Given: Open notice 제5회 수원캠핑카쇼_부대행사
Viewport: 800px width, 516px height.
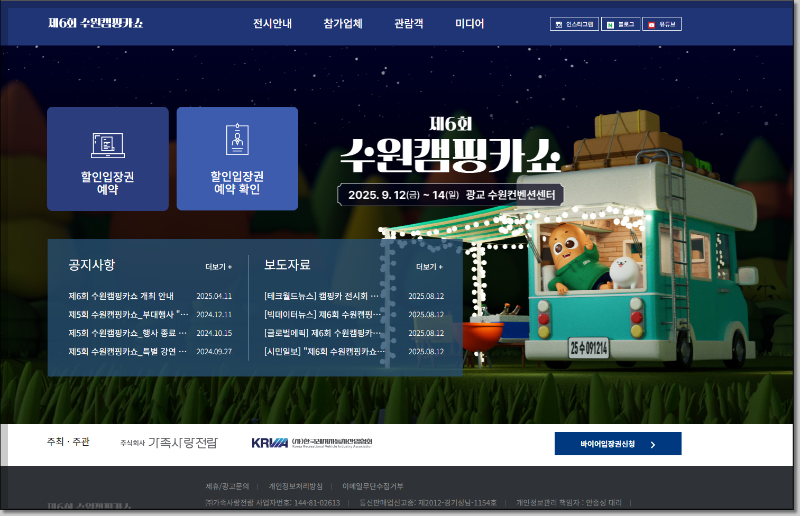Looking at the screenshot, I should [x=129, y=314].
